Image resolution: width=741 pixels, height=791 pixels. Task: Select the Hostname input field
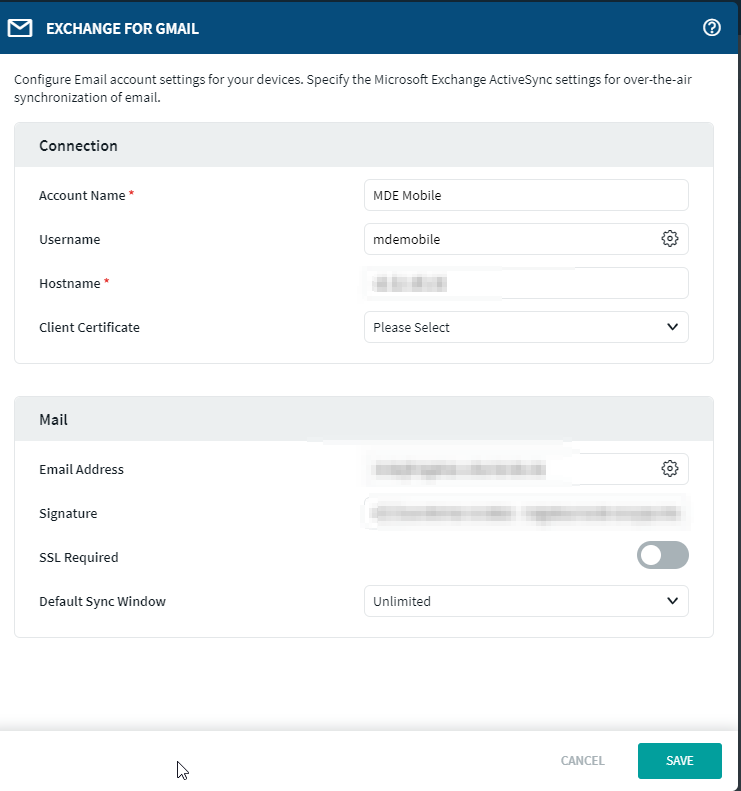pos(526,283)
